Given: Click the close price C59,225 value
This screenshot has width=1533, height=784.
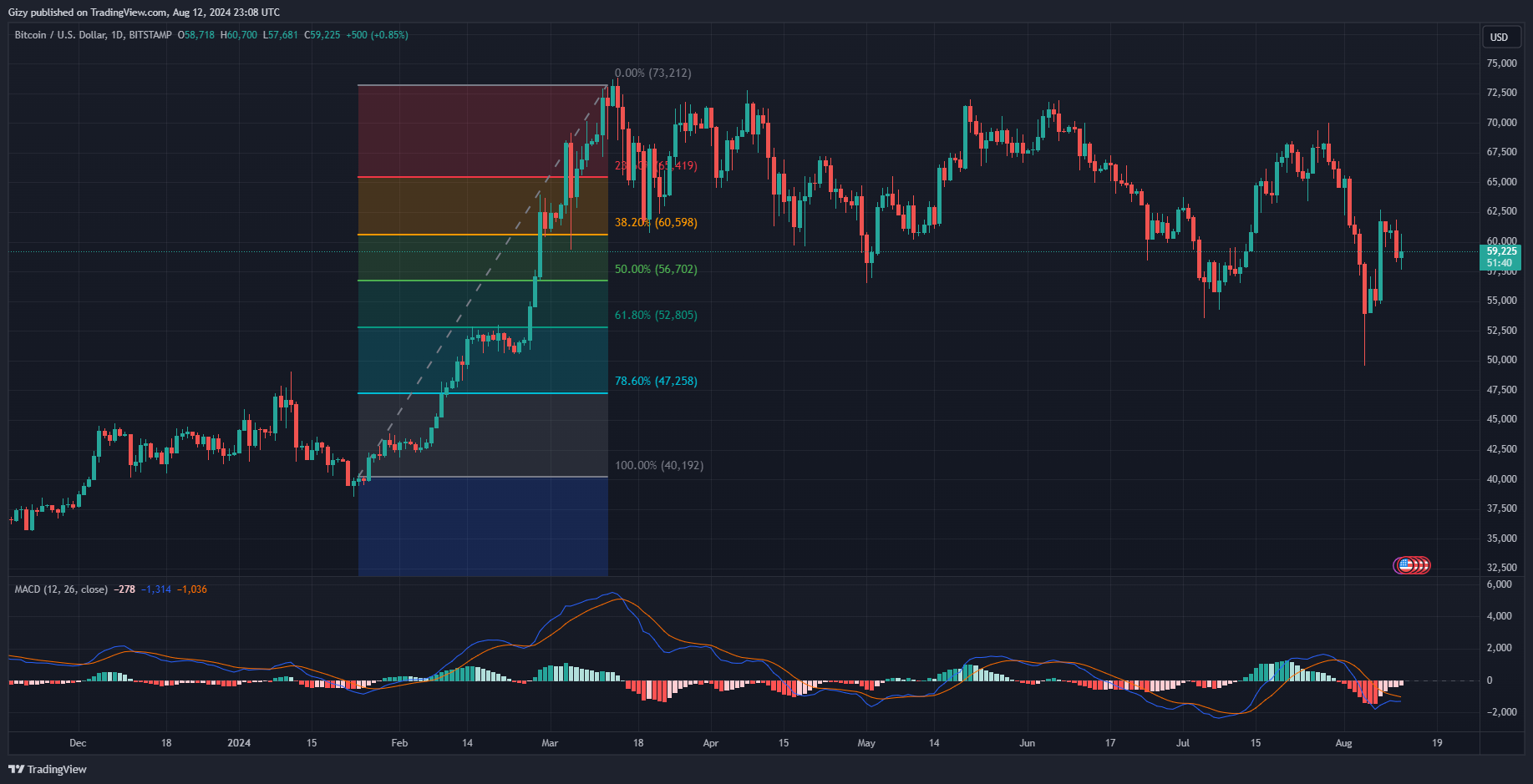Looking at the screenshot, I should pyautogui.click(x=322, y=35).
